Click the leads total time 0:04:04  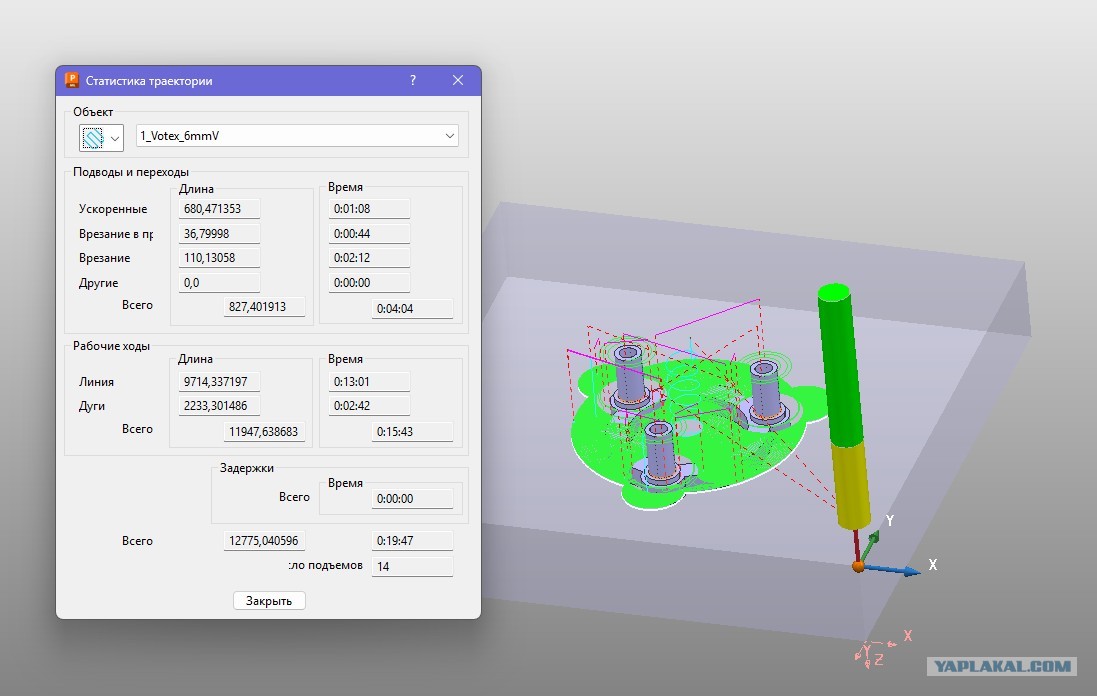412,308
